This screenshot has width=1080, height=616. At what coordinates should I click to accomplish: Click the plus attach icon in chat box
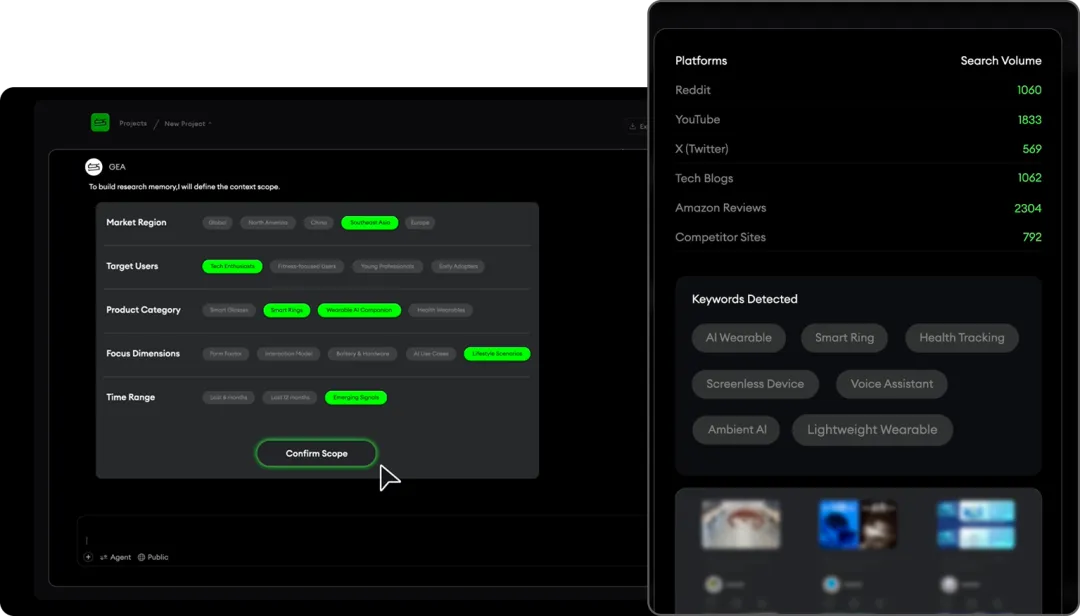coord(88,557)
